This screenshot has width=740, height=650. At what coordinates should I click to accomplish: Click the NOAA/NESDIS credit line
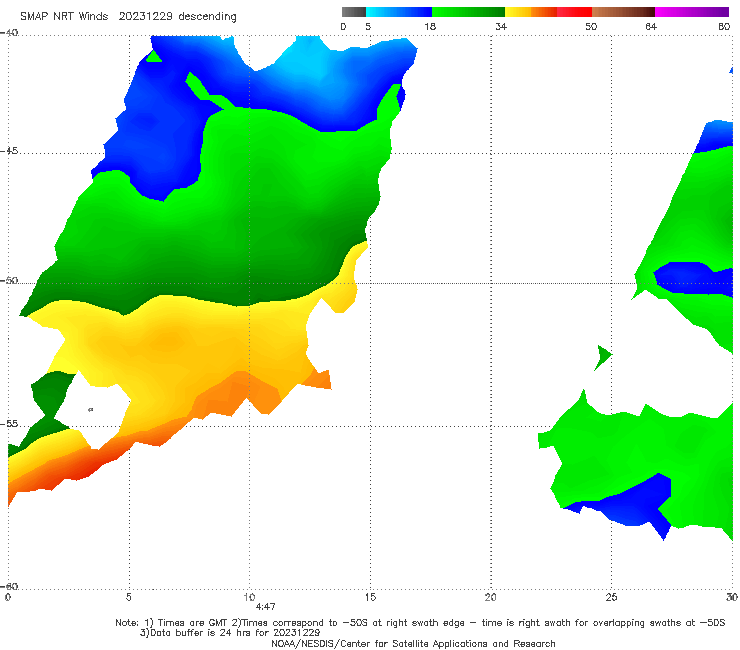[x=413, y=644]
